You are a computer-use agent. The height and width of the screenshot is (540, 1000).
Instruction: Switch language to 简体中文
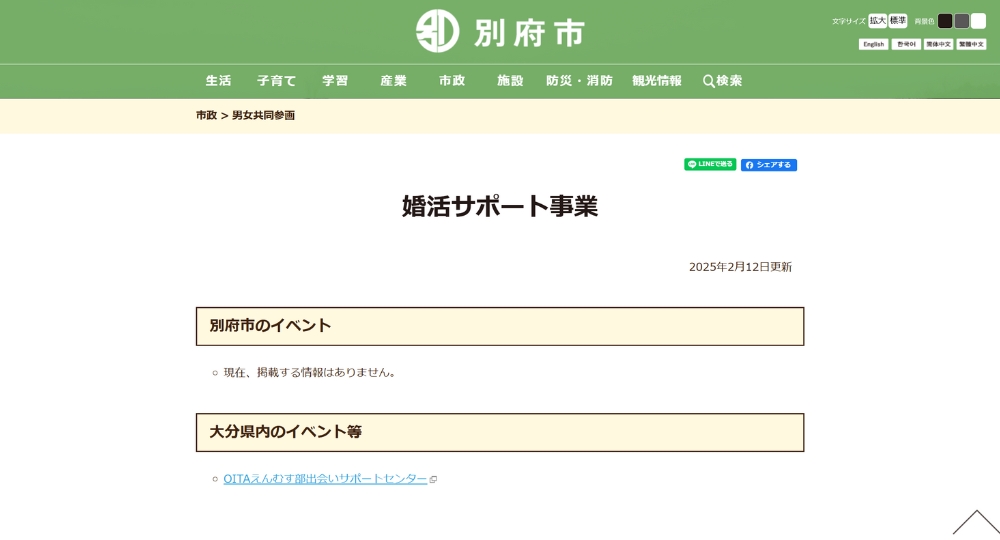tap(939, 44)
